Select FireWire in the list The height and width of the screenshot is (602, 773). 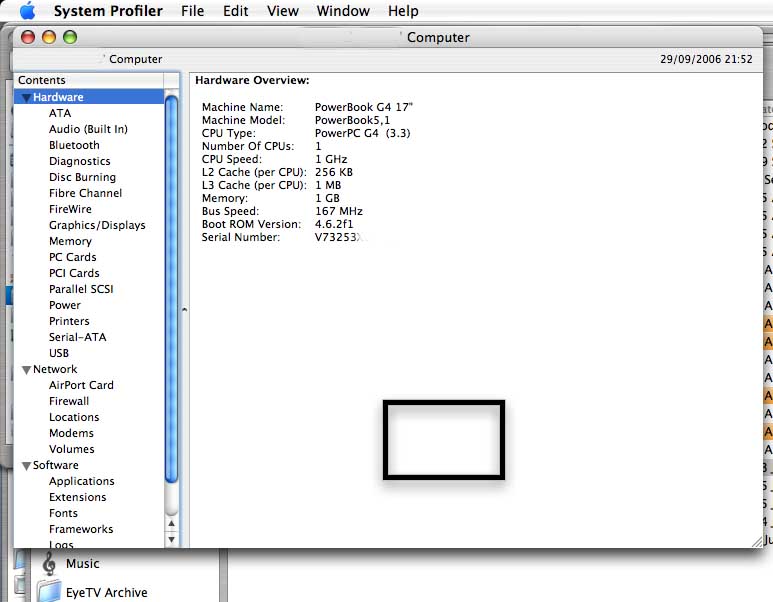pyautogui.click(x=70, y=209)
